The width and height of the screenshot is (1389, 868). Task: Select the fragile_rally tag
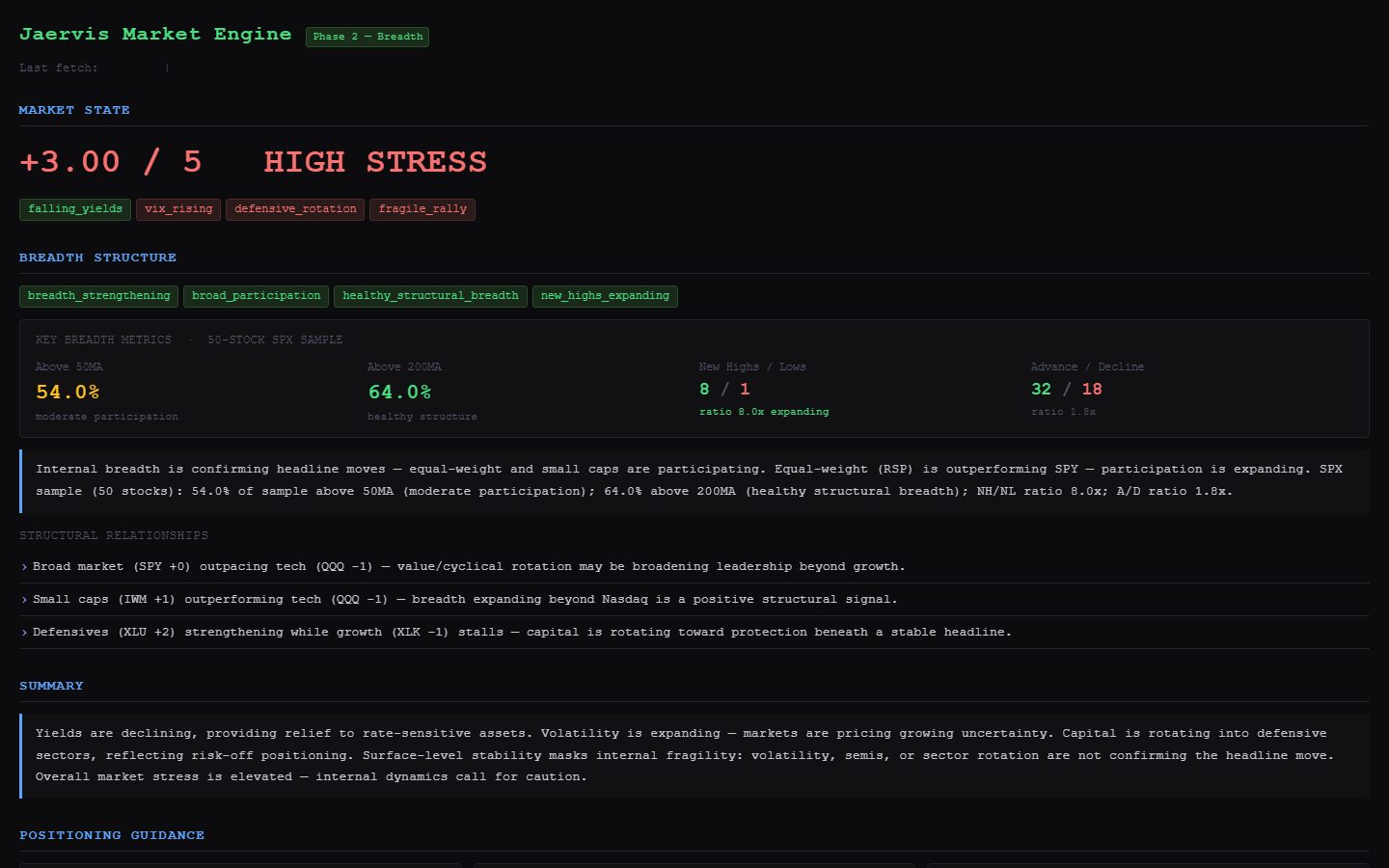[x=422, y=209]
